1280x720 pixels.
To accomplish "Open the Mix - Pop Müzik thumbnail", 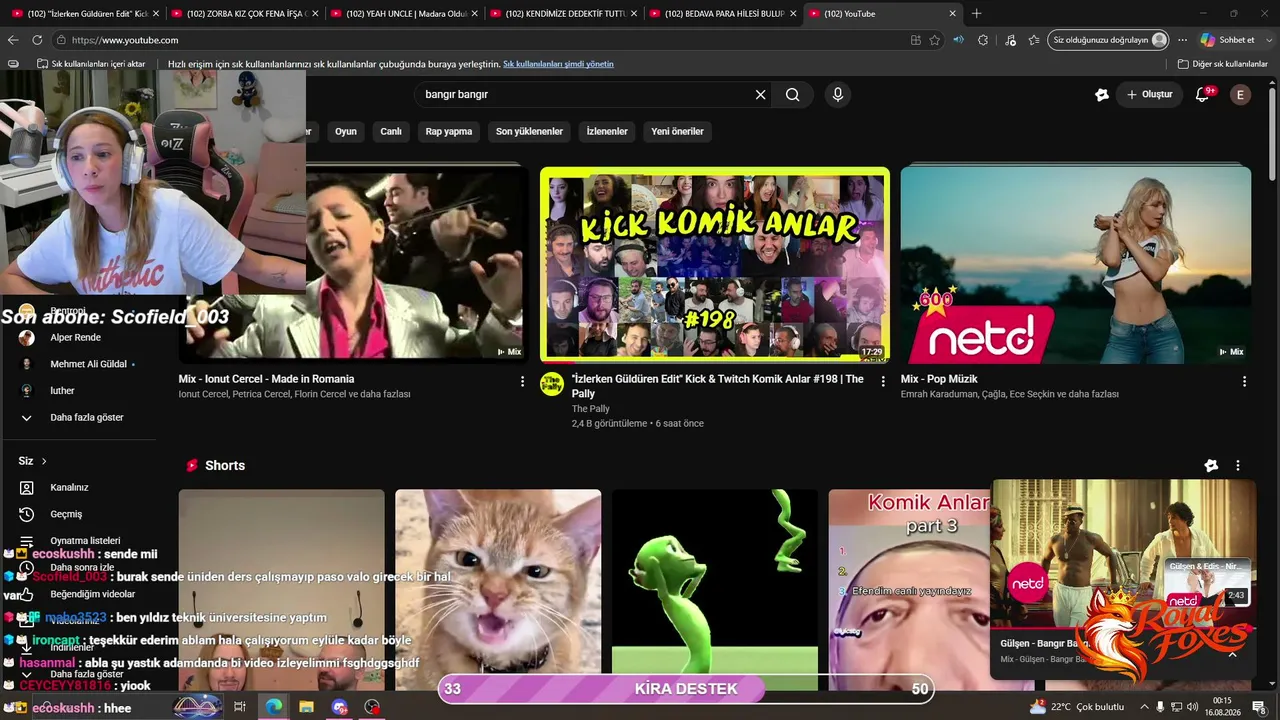I will 1076,264.
